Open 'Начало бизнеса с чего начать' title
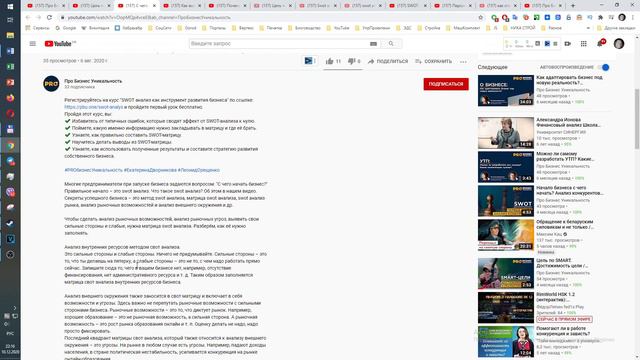 570,190
